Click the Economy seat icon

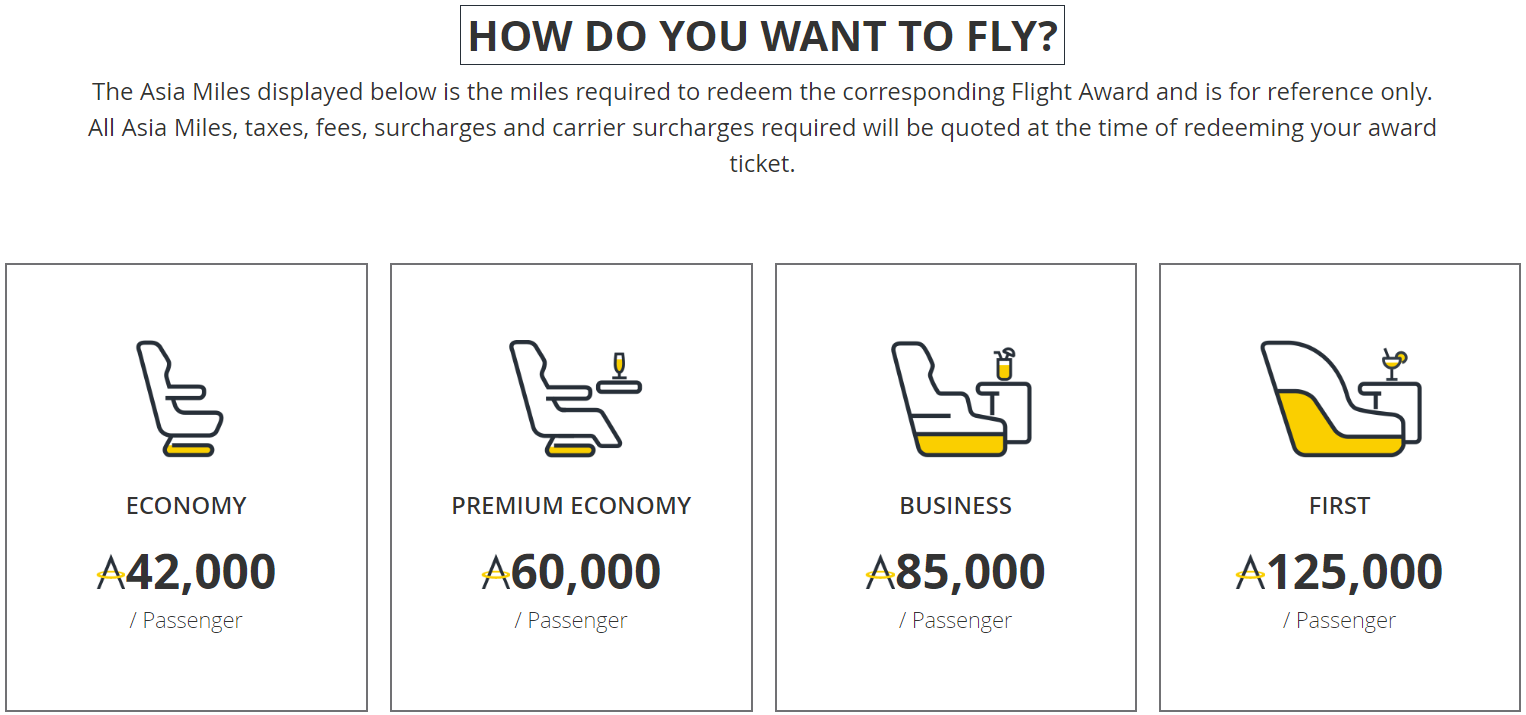pyautogui.click(x=180, y=399)
